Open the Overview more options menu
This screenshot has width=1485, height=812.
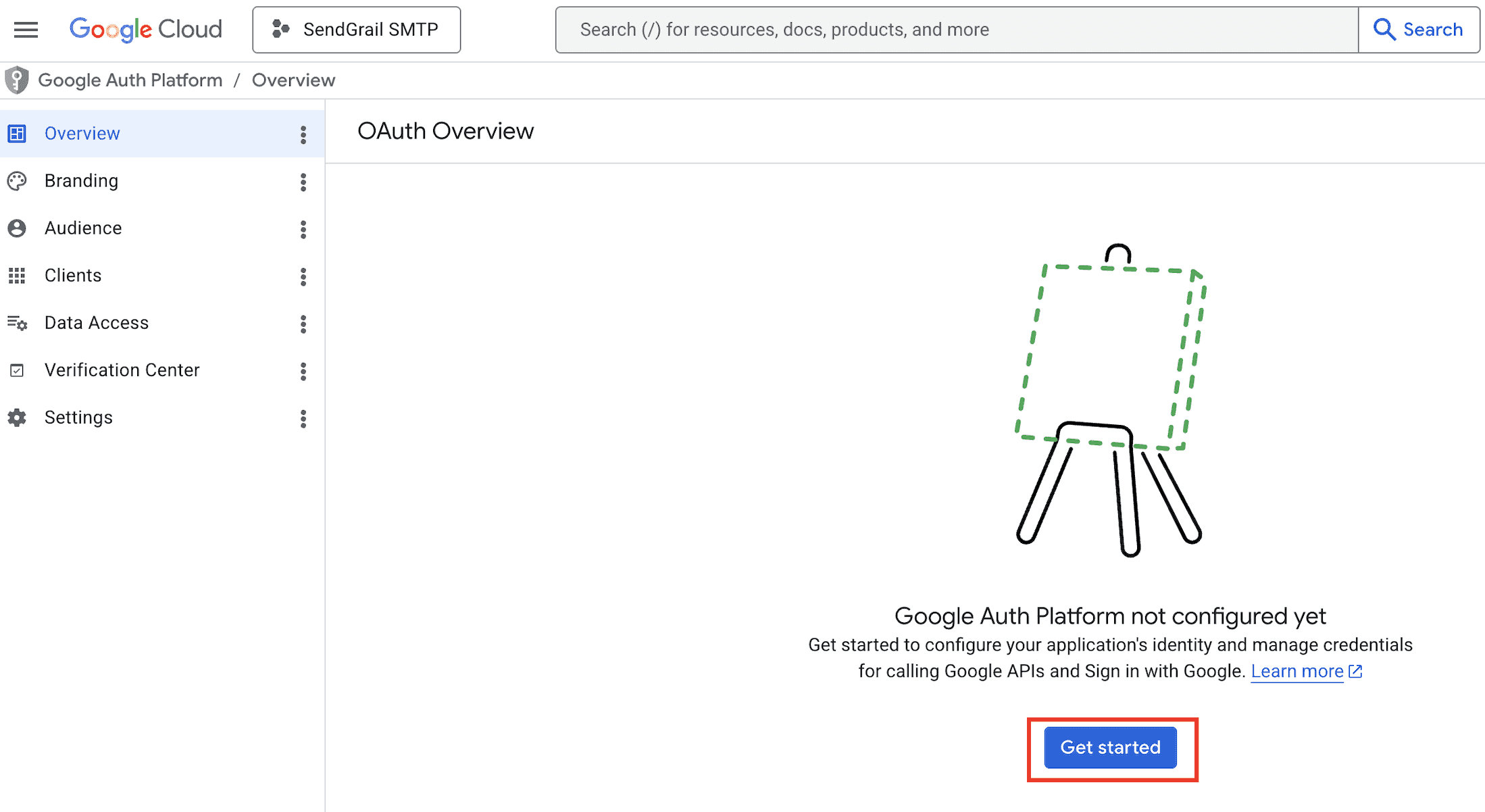tap(303, 134)
